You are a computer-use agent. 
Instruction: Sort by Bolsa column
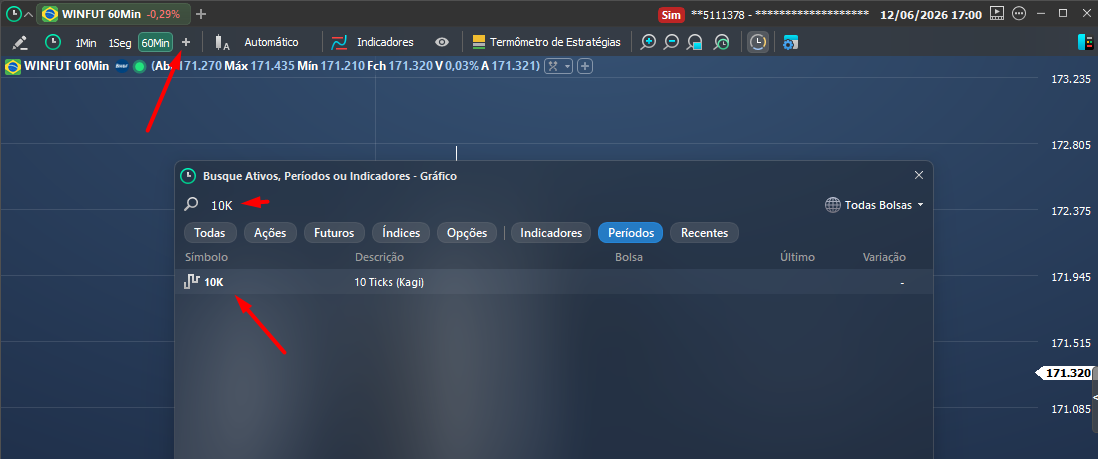[x=629, y=257]
